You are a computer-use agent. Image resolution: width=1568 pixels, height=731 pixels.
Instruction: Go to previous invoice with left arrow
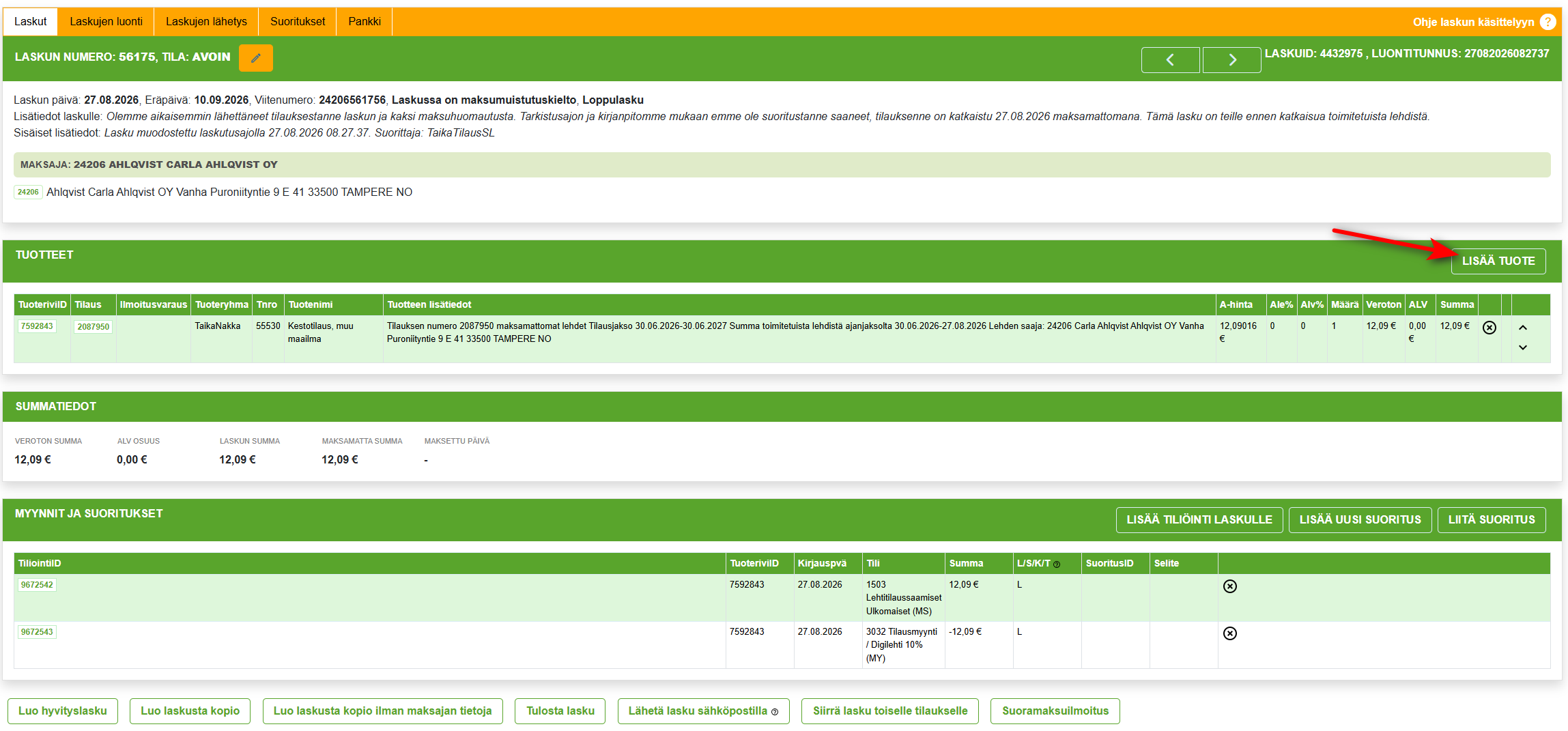coord(1170,60)
